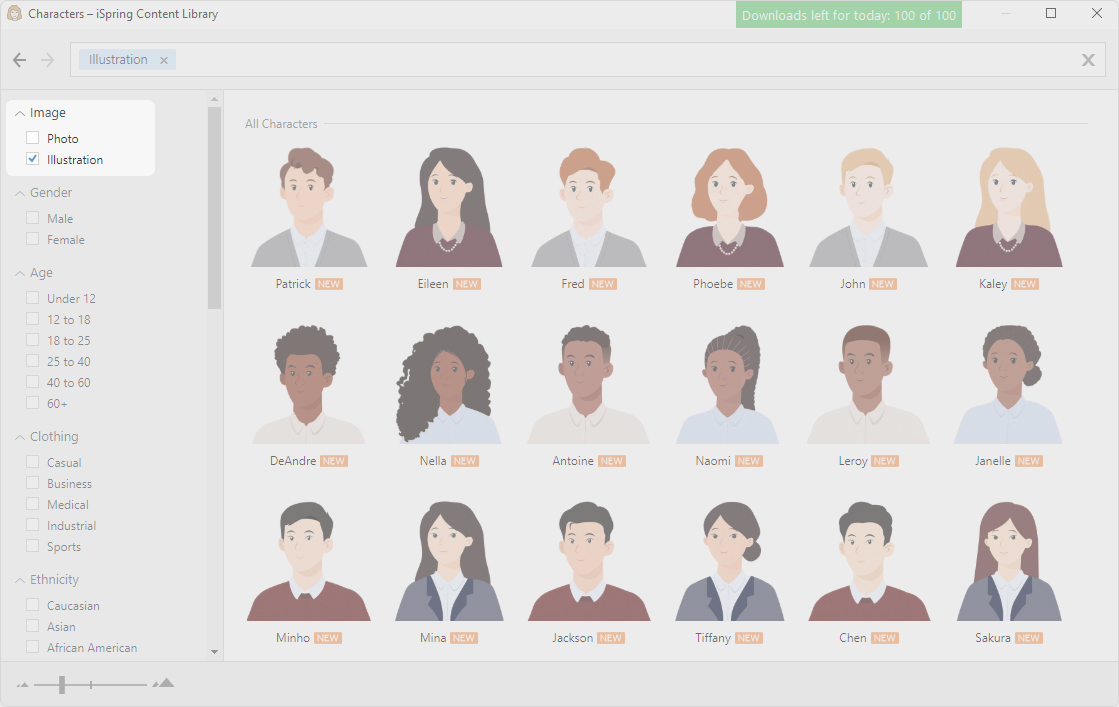This screenshot has width=1119, height=707.
Task: Choose the Kaley character
Action: click(x=1008, y=218)
